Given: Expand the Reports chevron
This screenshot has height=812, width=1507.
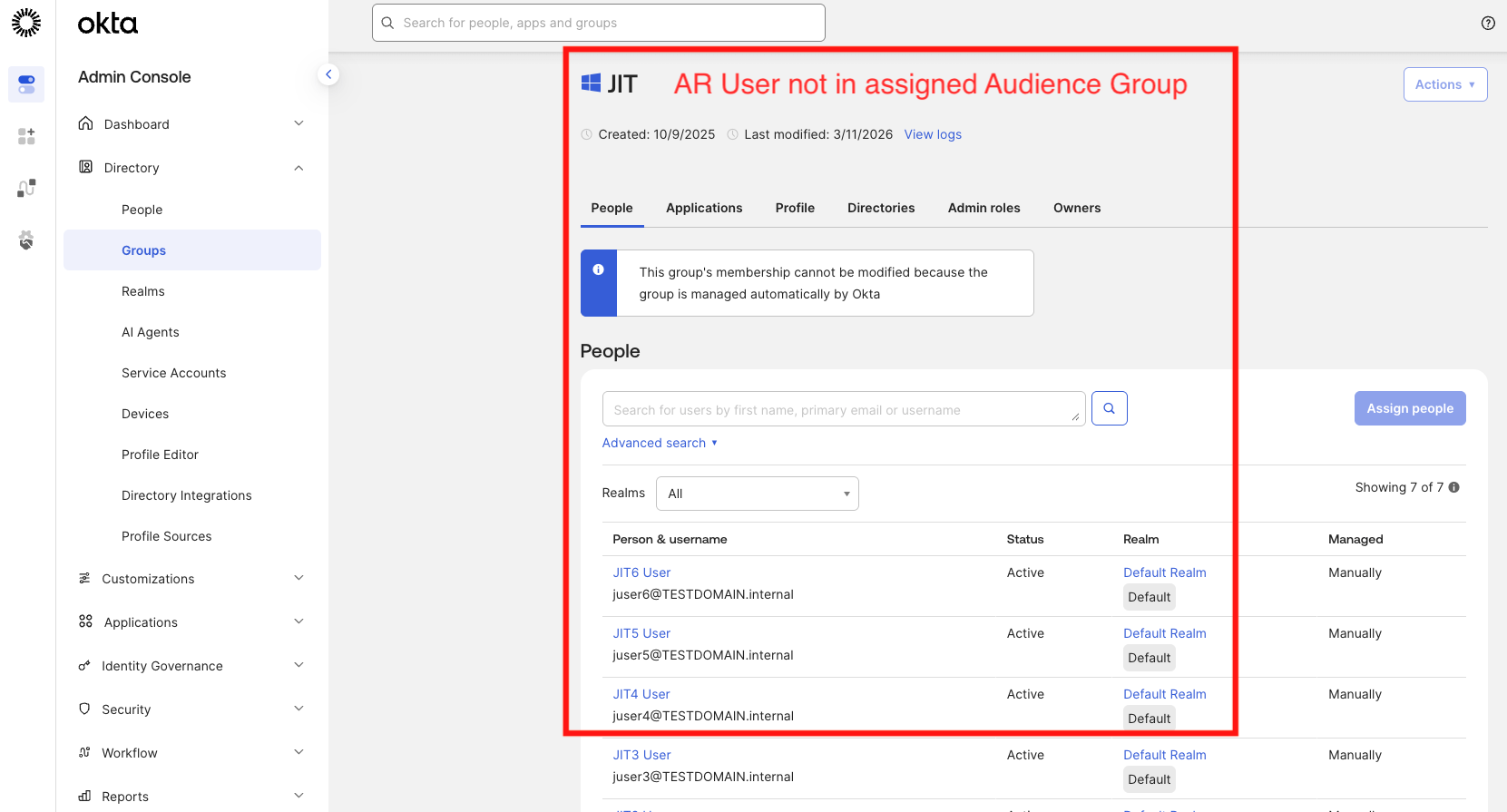Looking at the screenshot, I should [298, 796].
